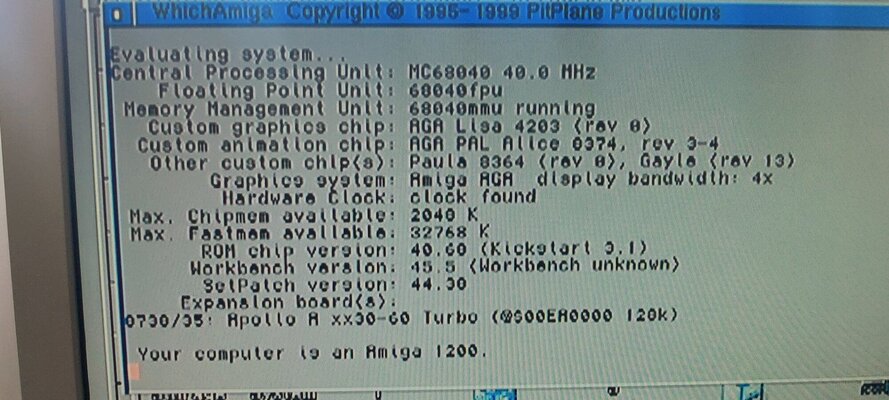Click the WhichAmiga window title bar
This screenshot has height=400, width=889.
pyautogui.click(x=510, y=13)
